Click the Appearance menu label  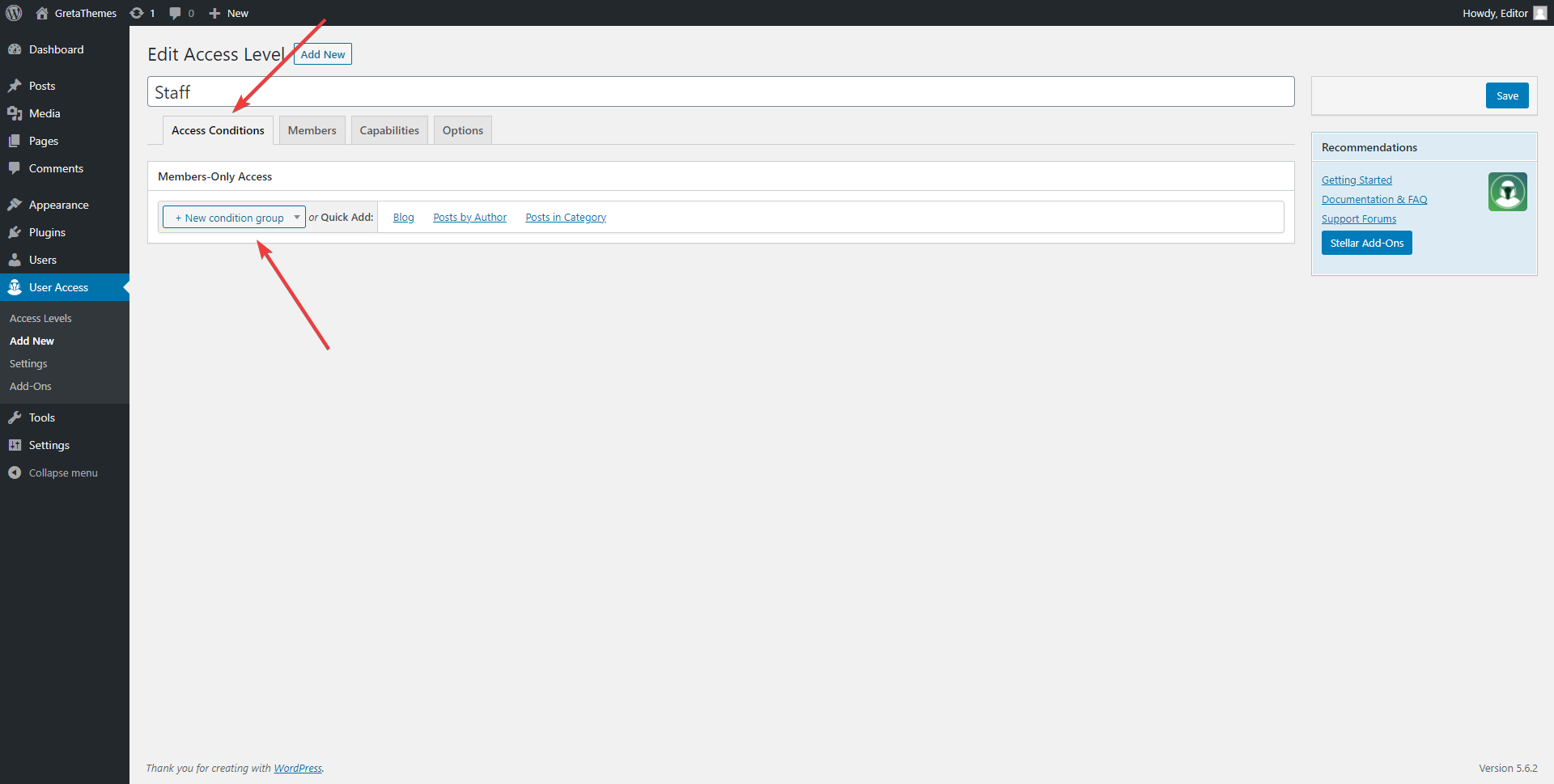pyautogui.click(x=59, y=205)
